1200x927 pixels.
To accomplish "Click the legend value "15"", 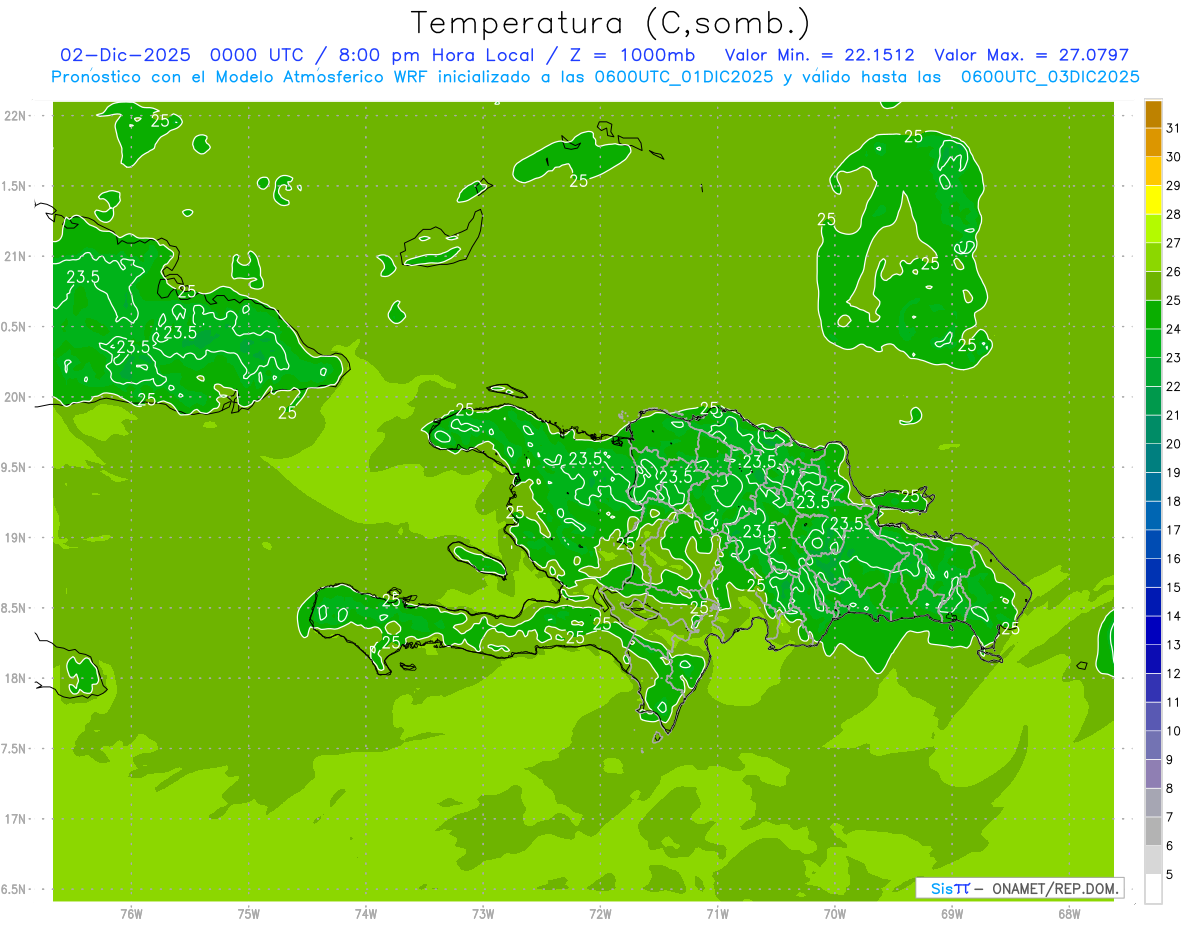I will pyautogui.click(x=1174, y=587).
